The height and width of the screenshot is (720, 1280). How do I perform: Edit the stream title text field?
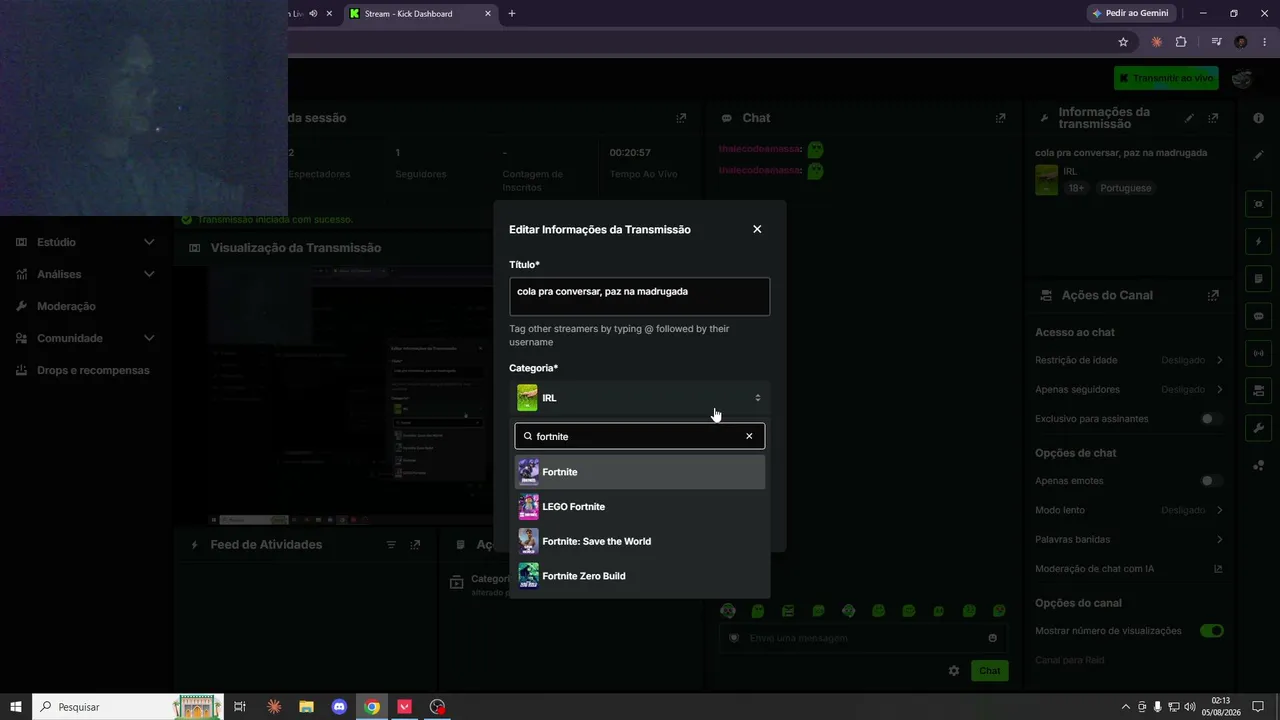pos(639,297)
